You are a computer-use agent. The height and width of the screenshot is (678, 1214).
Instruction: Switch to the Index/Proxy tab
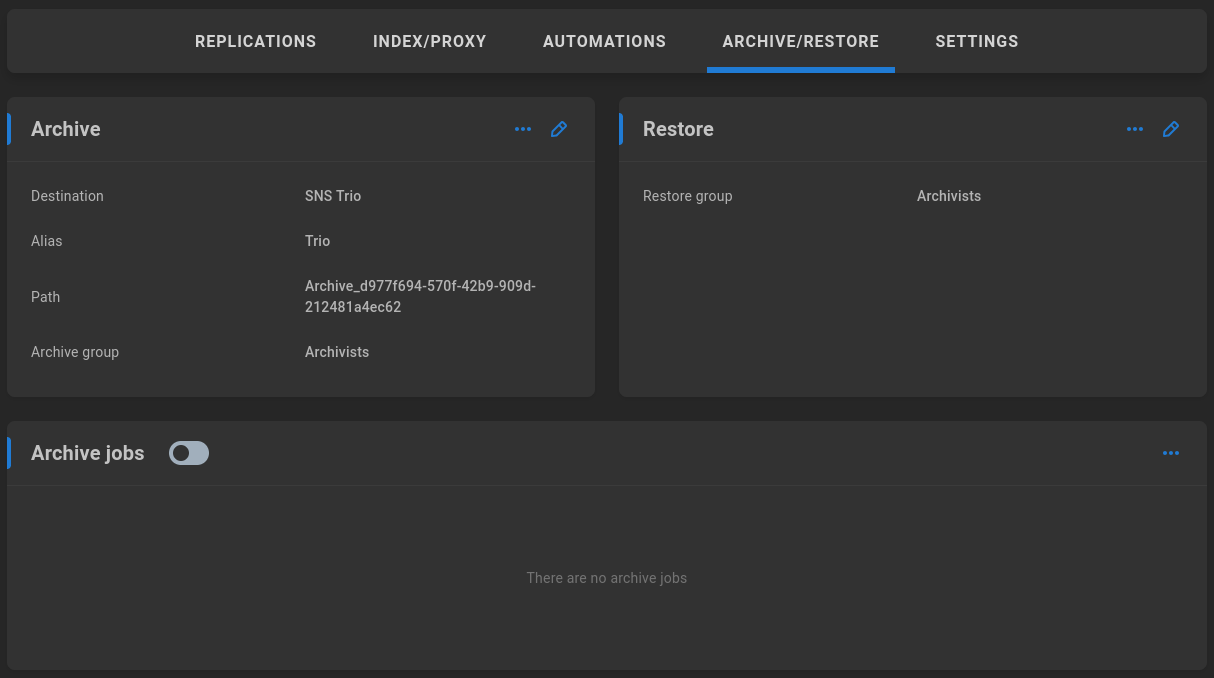tap(430, 41)
